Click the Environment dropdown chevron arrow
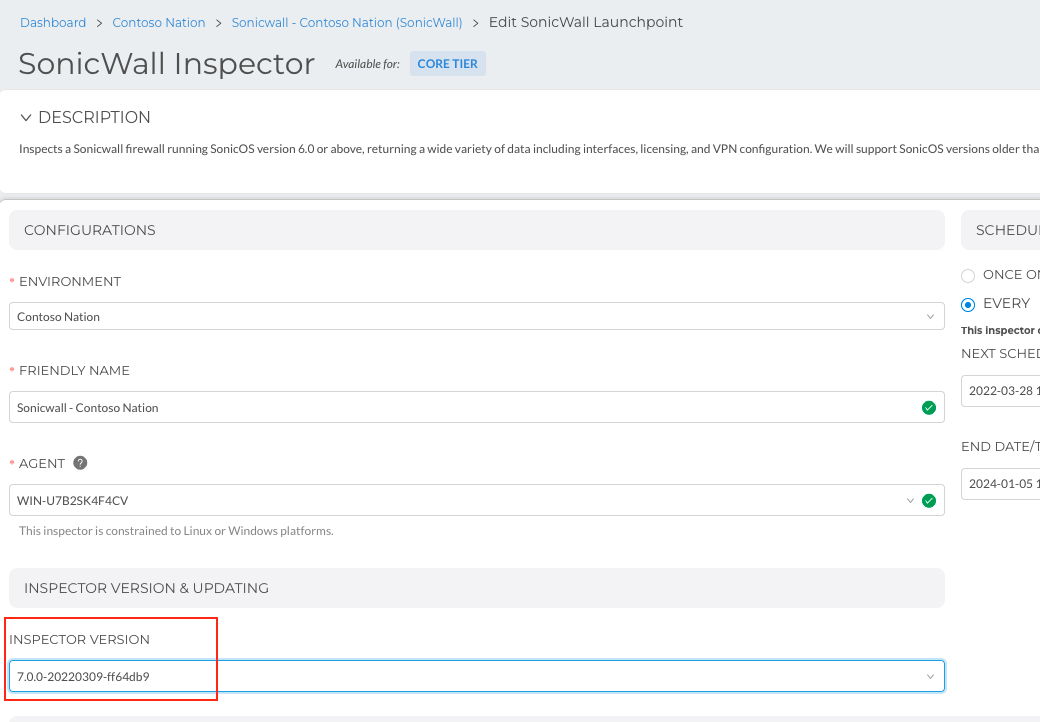Image resolution: width=1040 pixels, height=722 pixels. click(930, 316)
